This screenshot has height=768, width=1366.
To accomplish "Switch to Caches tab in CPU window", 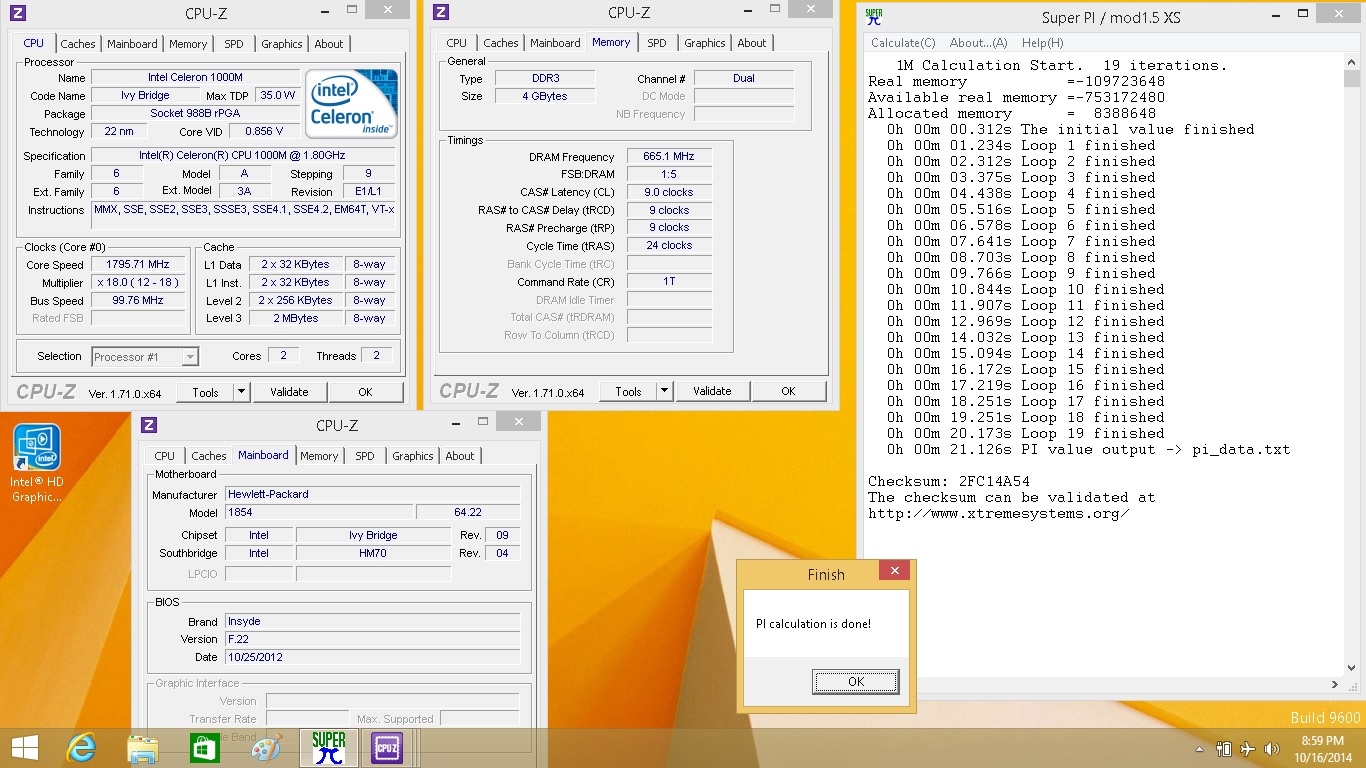I will click(78, 44).
